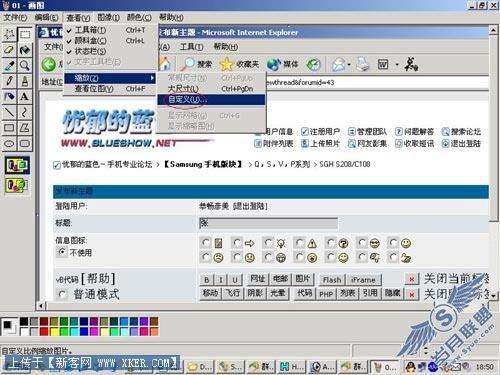The image size is (500, 375).
Task: Open the 颜色 menu in menu bar
Action: 139,17
